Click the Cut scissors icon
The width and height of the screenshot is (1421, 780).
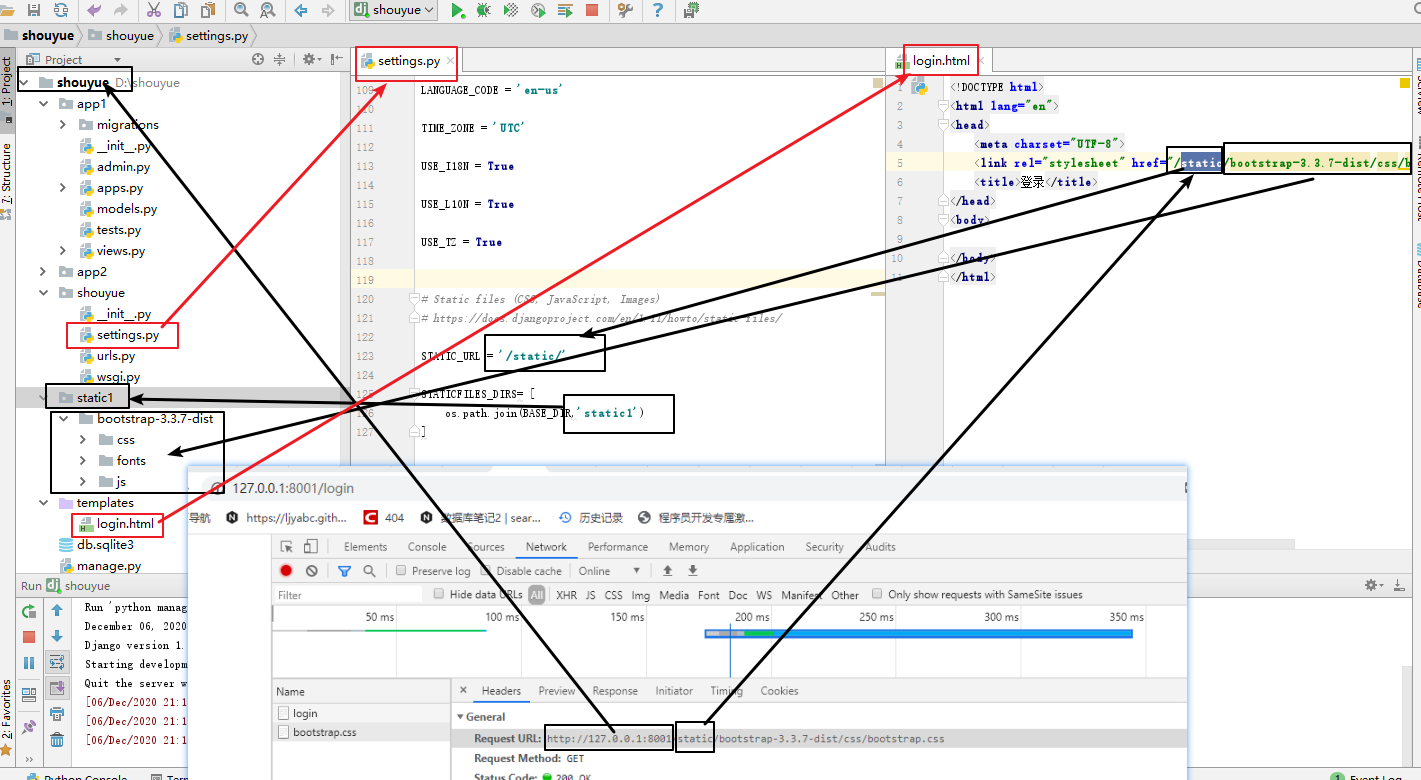point(153,10)
